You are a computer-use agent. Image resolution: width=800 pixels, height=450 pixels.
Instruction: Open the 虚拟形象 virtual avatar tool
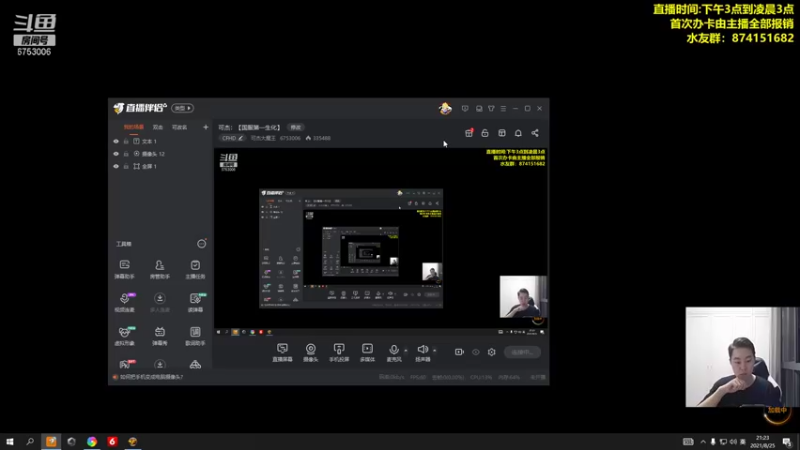point(124,336)
